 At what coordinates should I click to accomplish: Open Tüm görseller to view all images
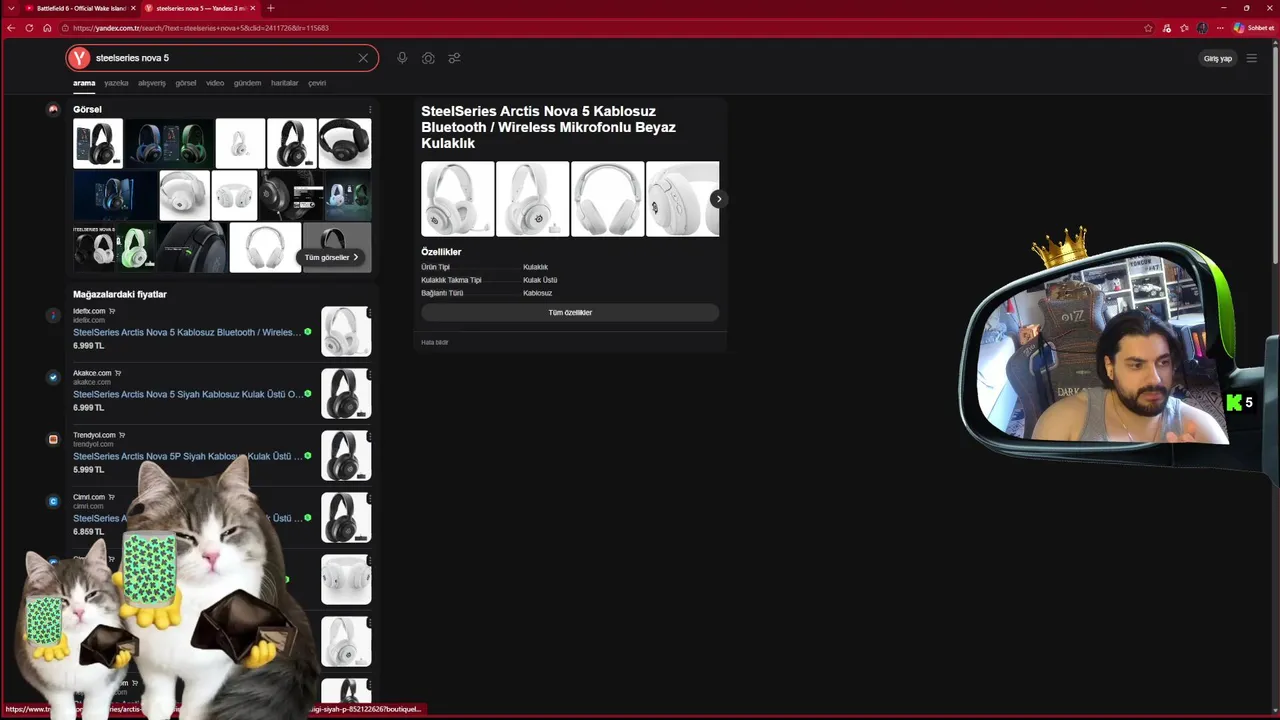332,257
